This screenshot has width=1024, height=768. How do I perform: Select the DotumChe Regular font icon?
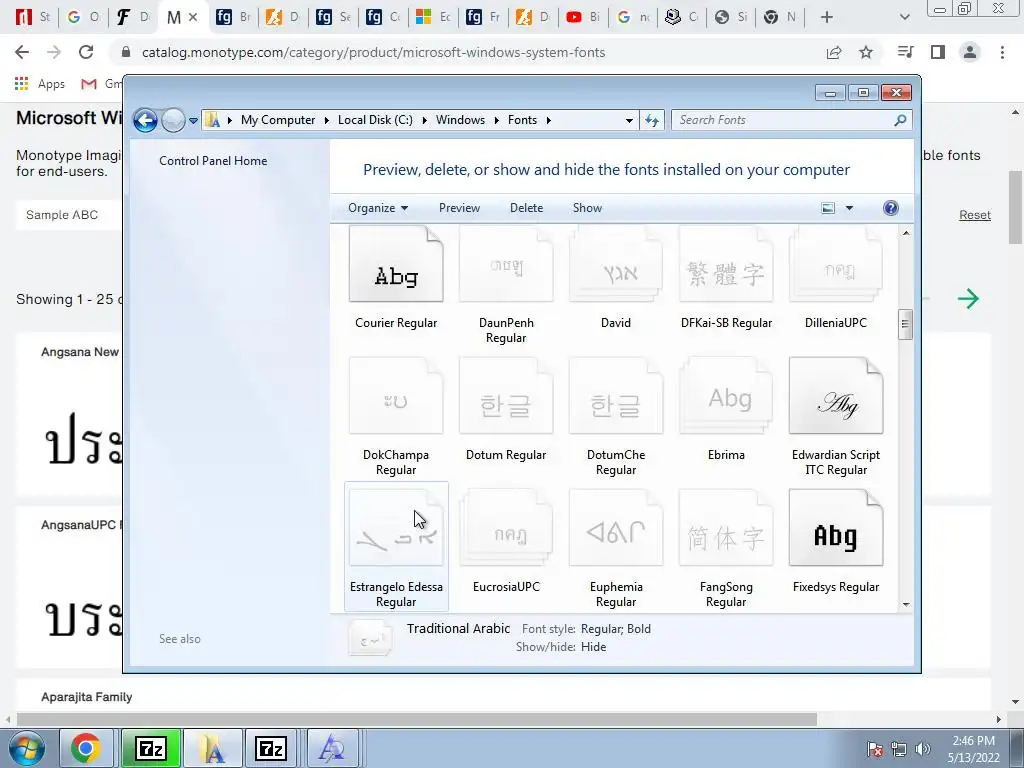pyautogui.click(x=616, y=396)
